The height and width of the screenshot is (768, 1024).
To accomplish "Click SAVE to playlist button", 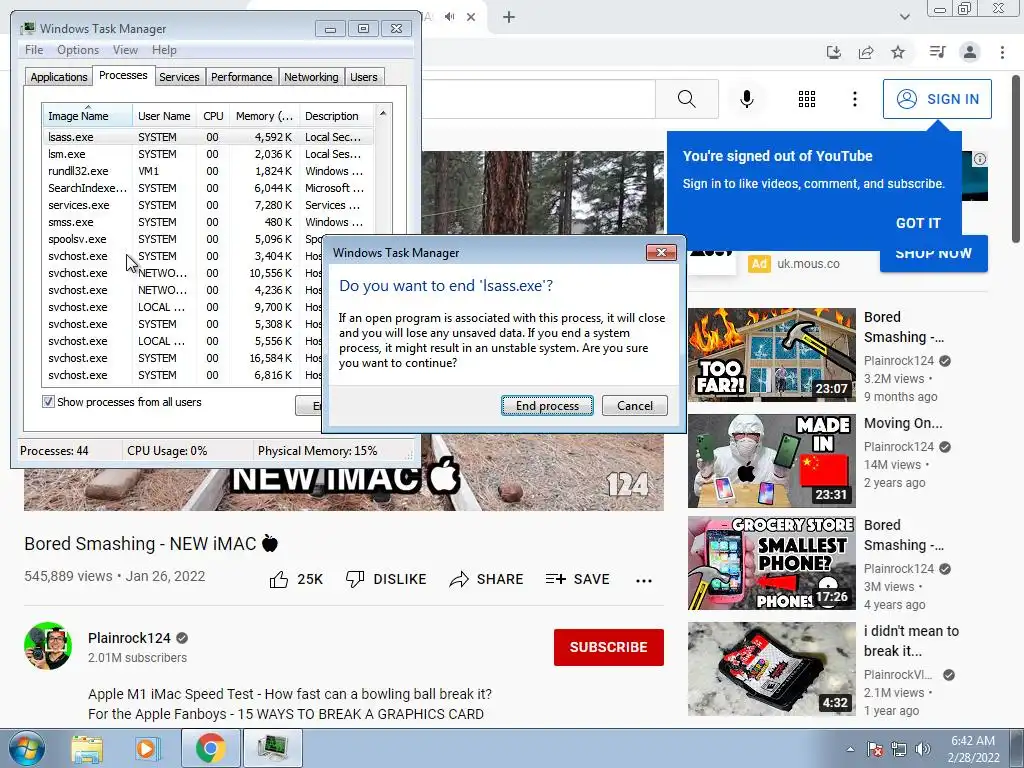I will (577, 579).
